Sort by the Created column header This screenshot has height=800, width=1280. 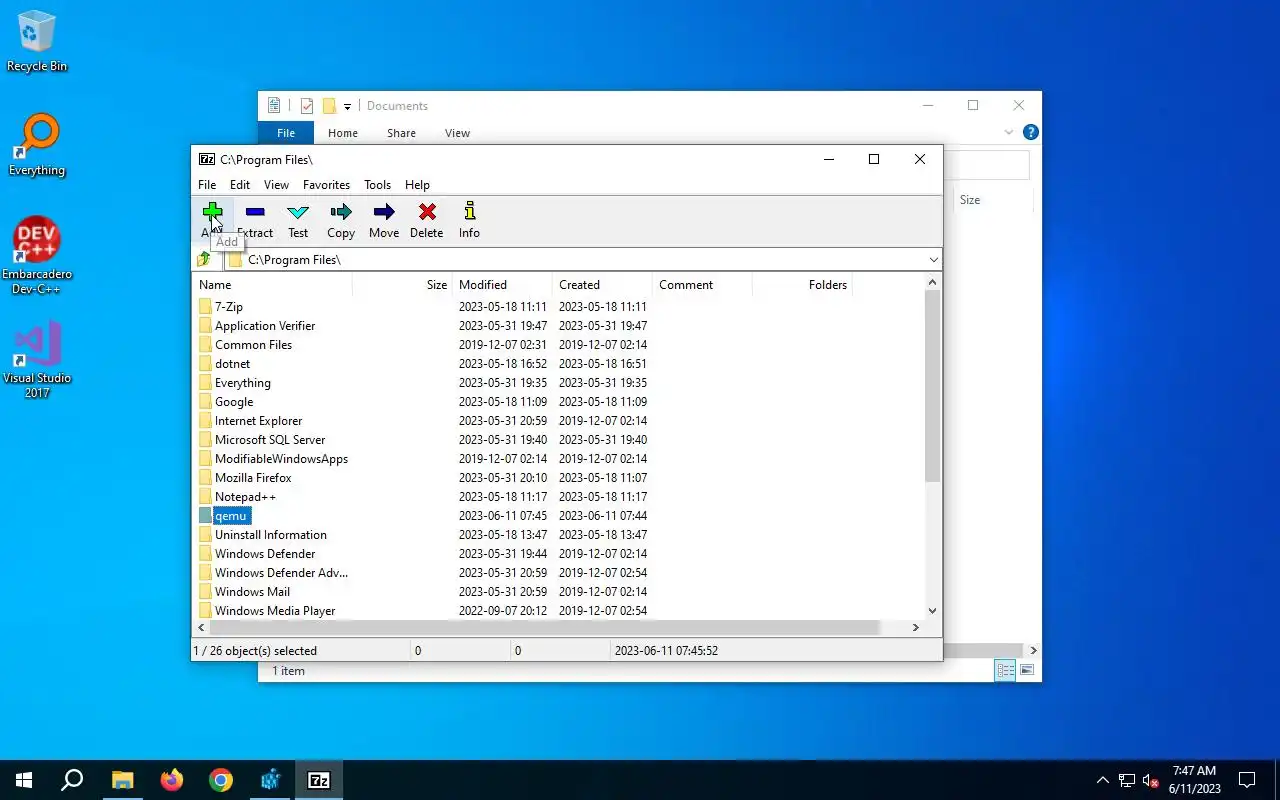point(602,285)
